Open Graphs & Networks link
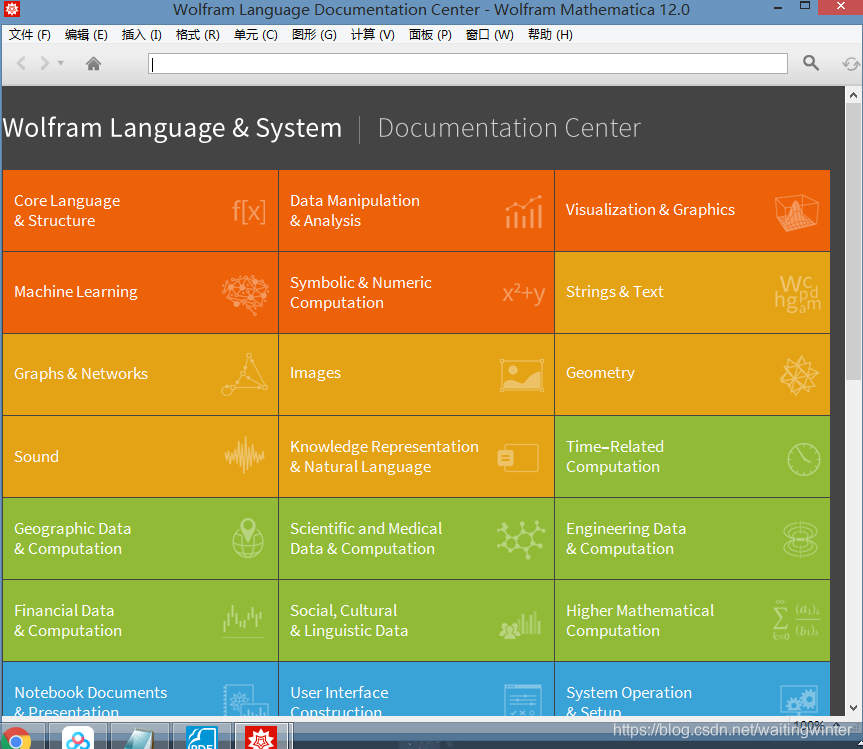Image resolution: width=863 pixels, height=749 pixels. click(81, 374)
